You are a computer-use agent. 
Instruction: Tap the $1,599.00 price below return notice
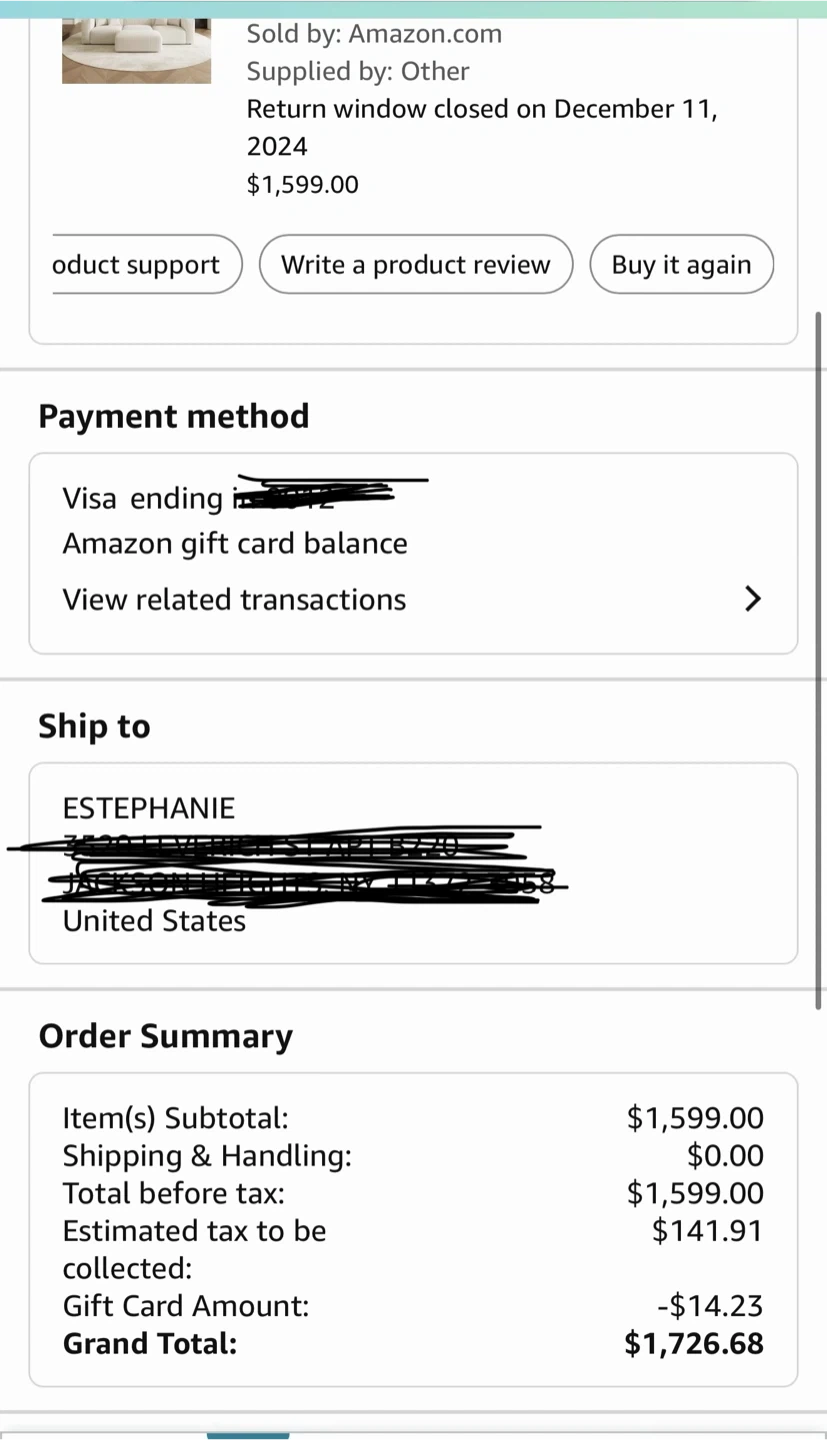coord(302,185)
